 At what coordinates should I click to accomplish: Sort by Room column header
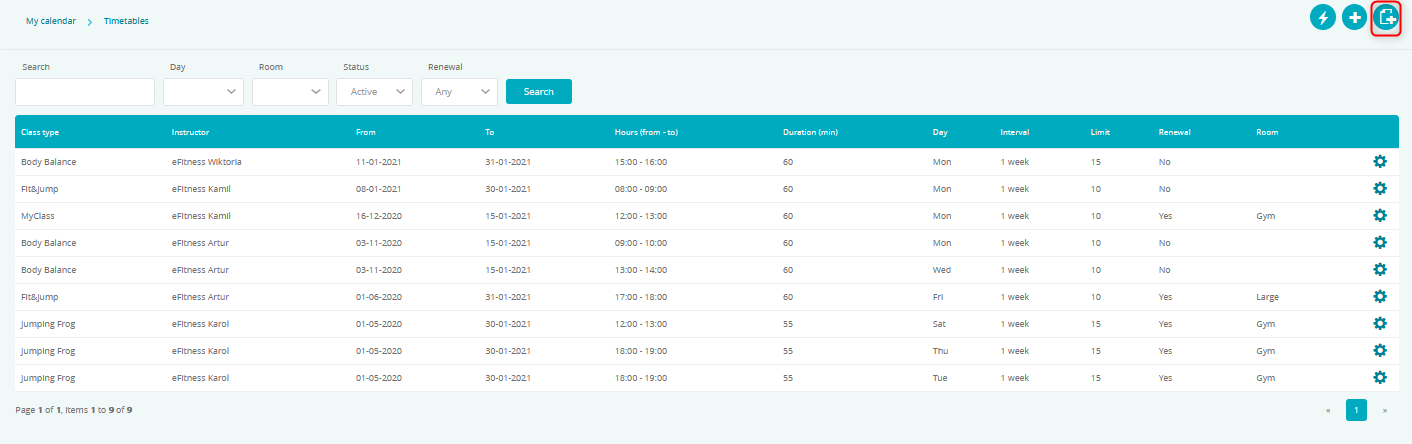1267,132
